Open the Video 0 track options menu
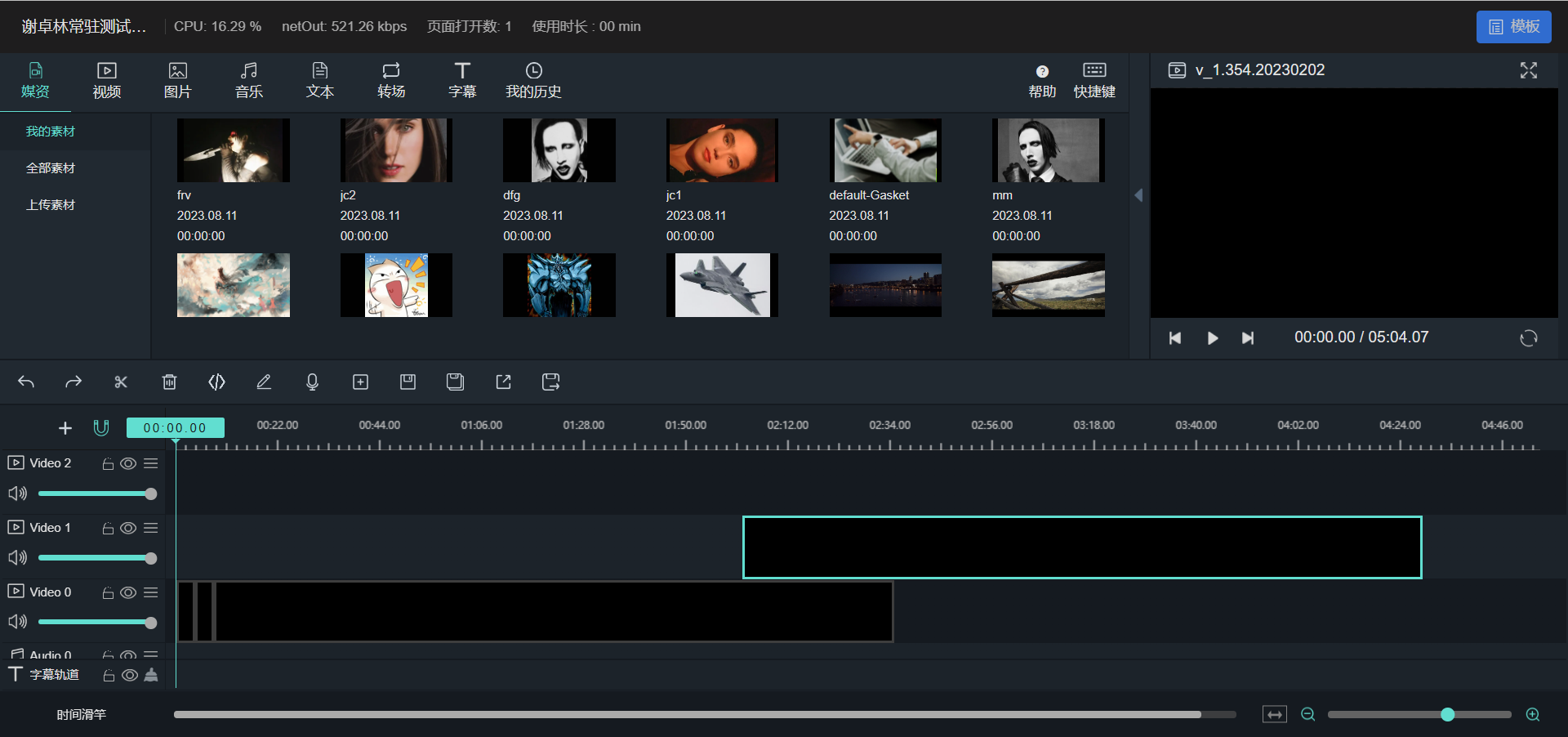1568x737 pixels. pos(151,592)
